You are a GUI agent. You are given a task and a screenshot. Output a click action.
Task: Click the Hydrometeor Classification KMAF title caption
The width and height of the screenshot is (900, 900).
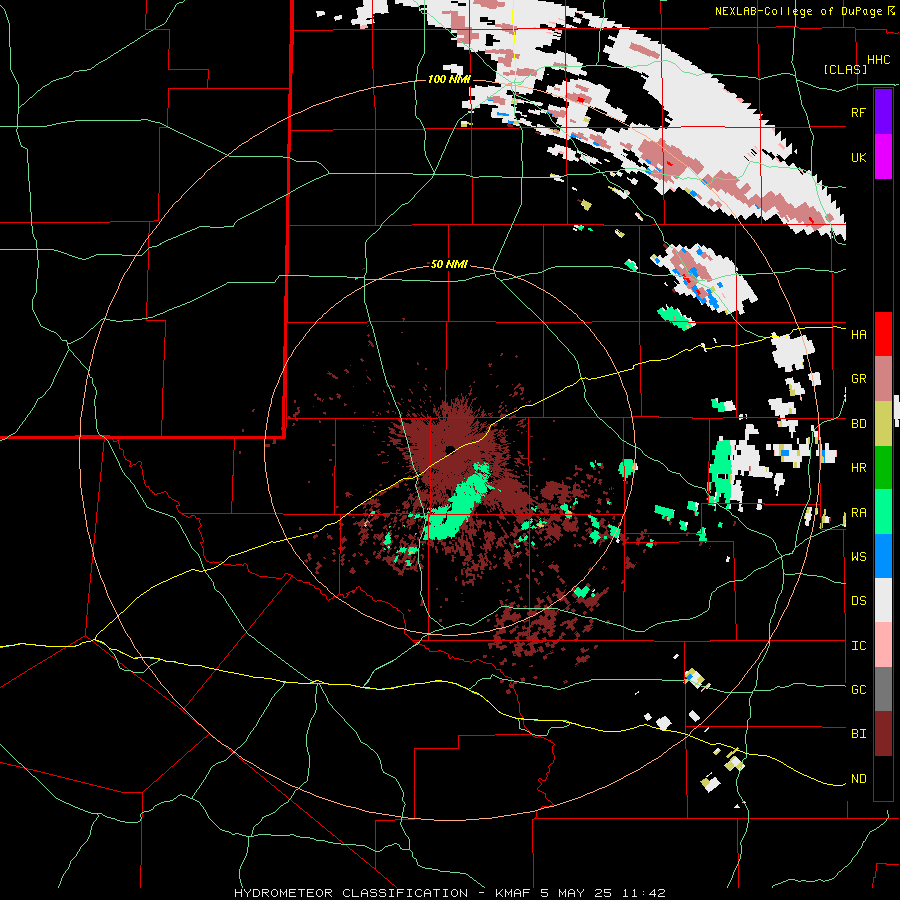449,893
